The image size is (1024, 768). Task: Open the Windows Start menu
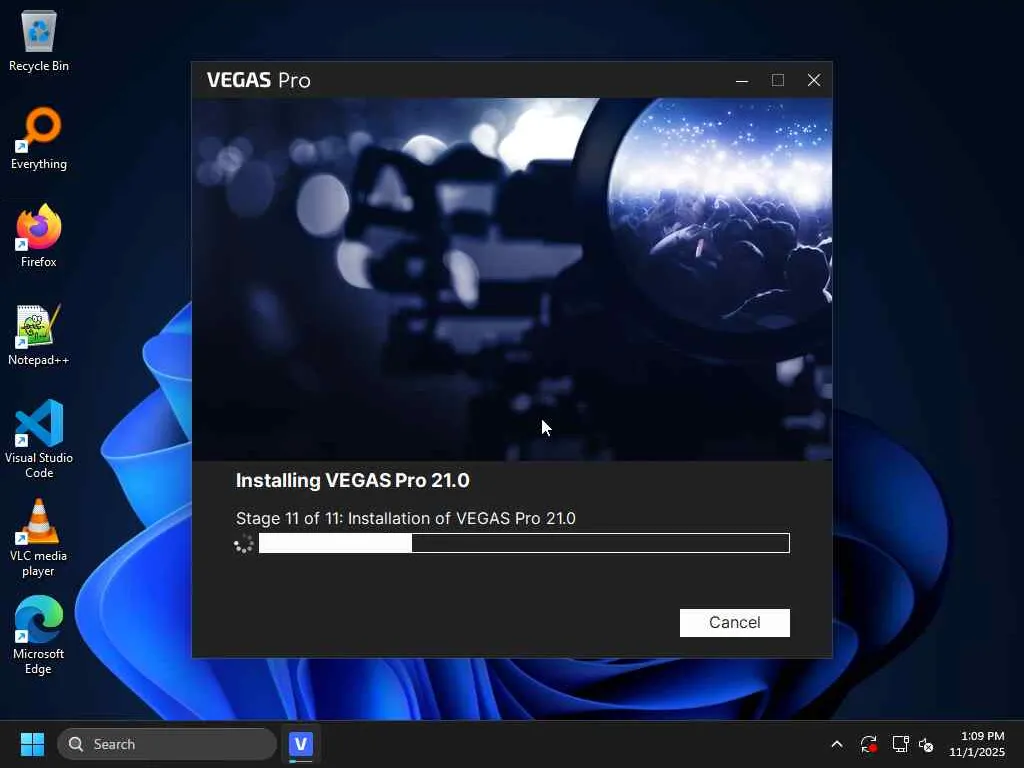tap(32, 744)
